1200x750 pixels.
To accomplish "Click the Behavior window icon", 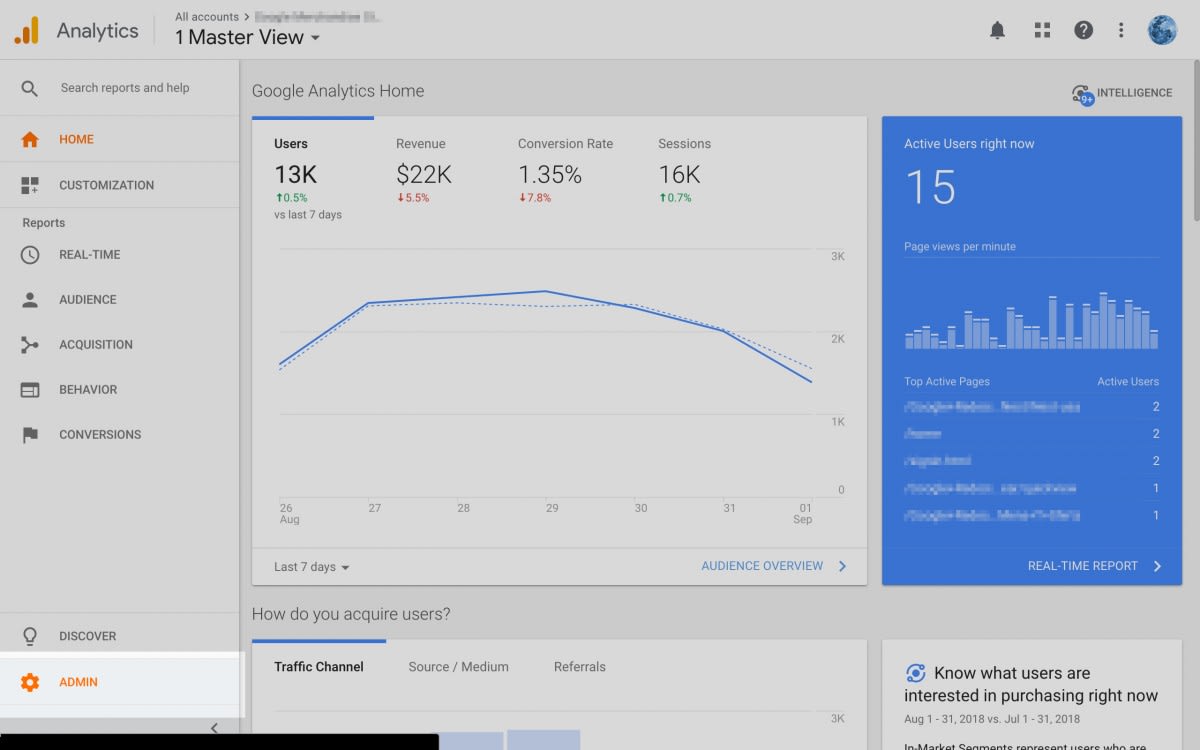I will (x=30, y=390).
